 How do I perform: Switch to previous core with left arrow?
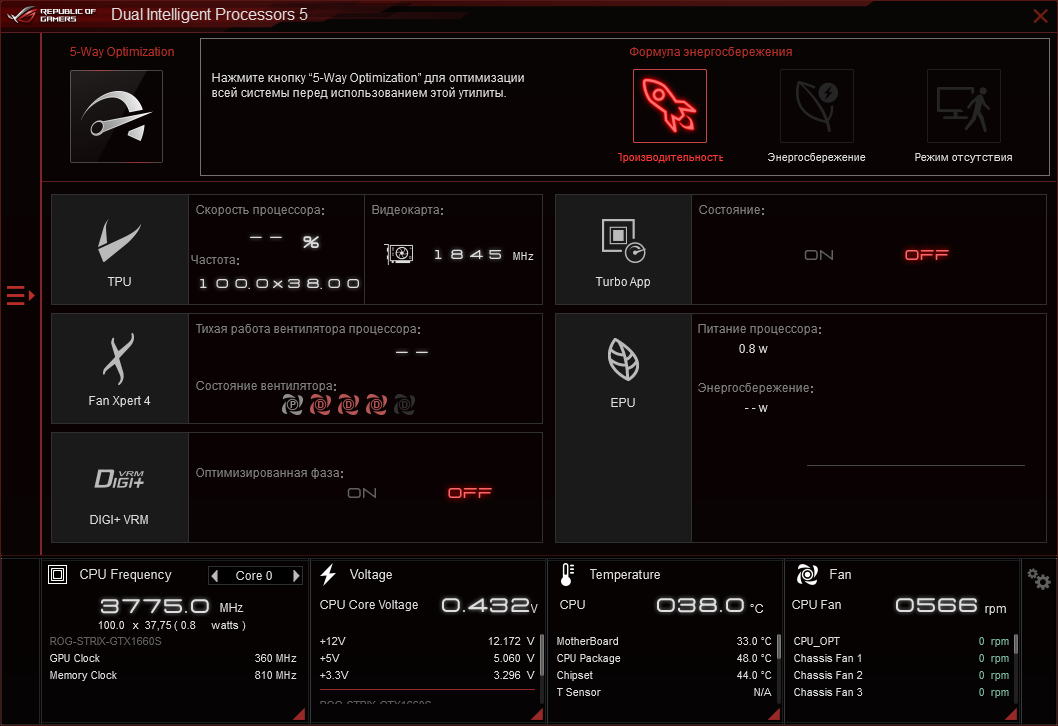(215, 576)
